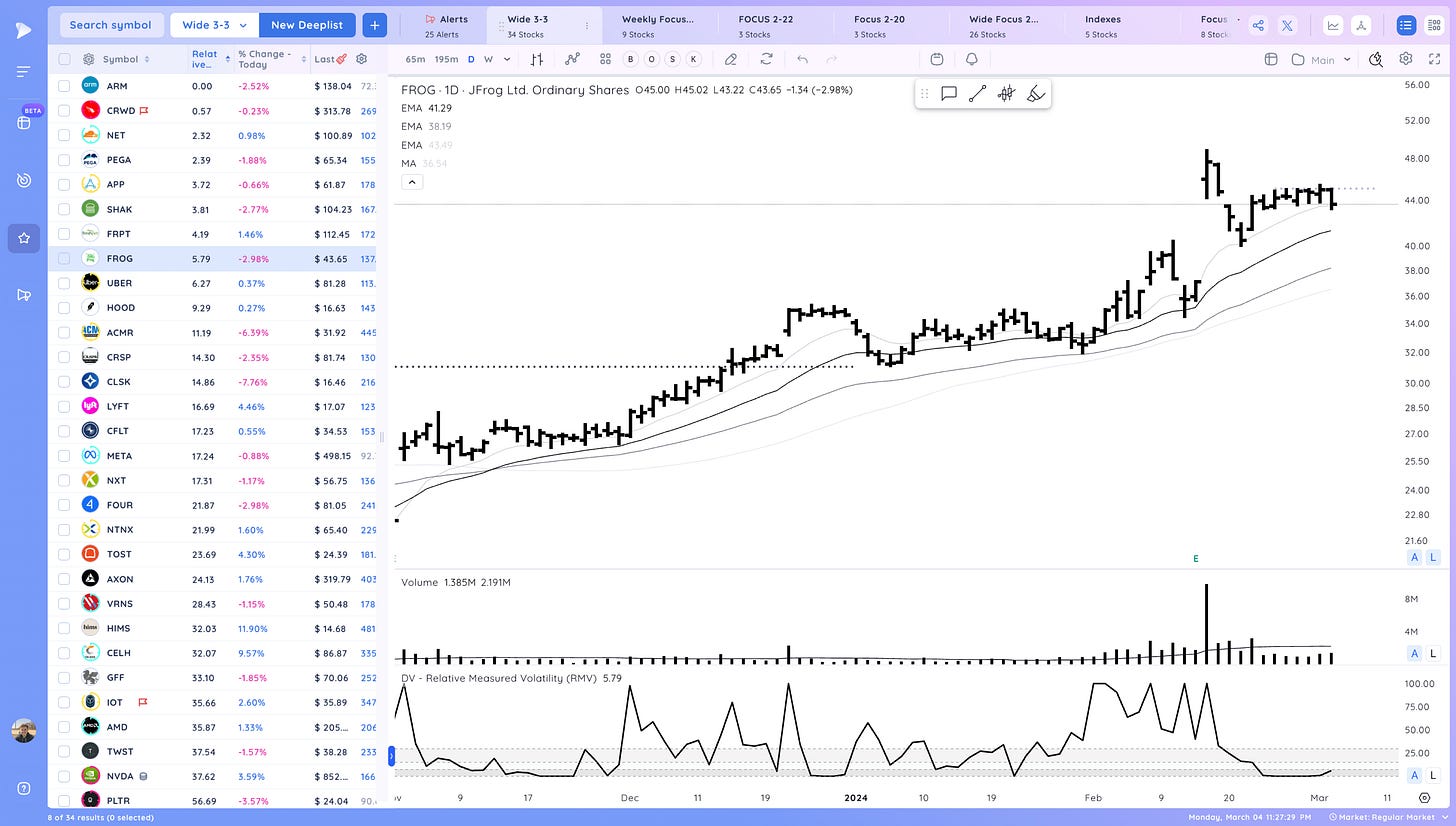Toggle the K marker button
1456x826 pixels.
point(694,59)
